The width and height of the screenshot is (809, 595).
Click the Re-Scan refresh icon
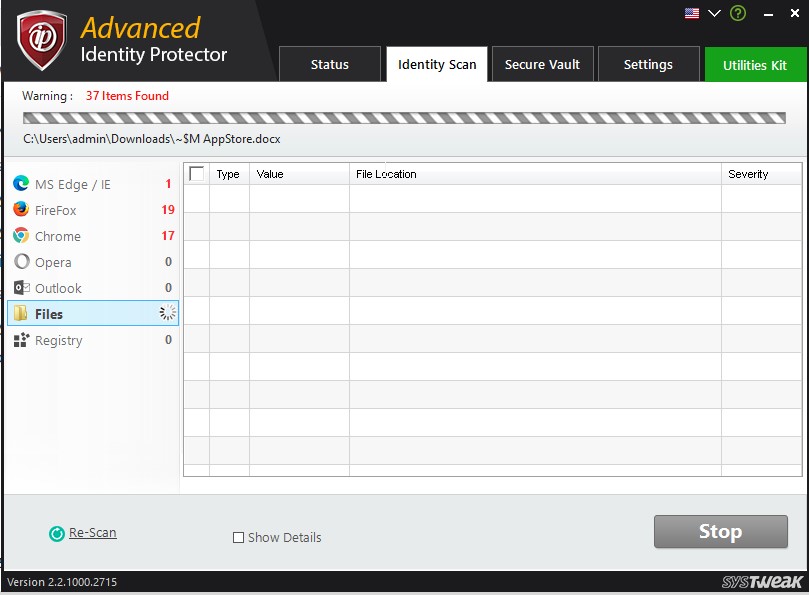(x=57, y=534)
